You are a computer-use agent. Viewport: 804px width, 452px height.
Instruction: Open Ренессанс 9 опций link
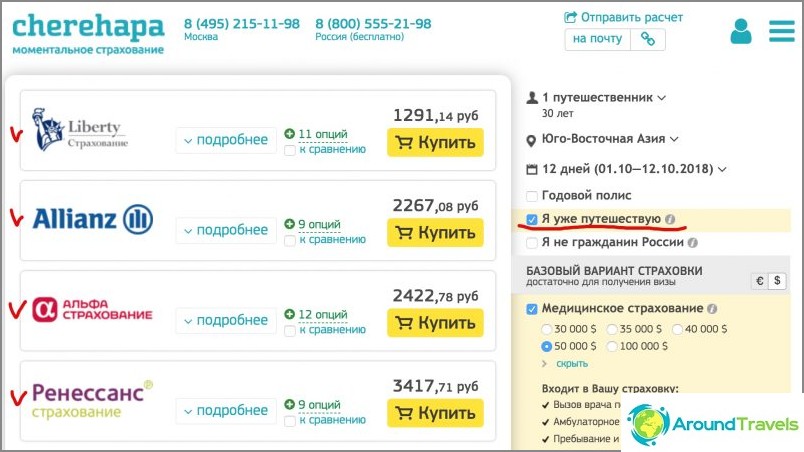tap(319, 404)
